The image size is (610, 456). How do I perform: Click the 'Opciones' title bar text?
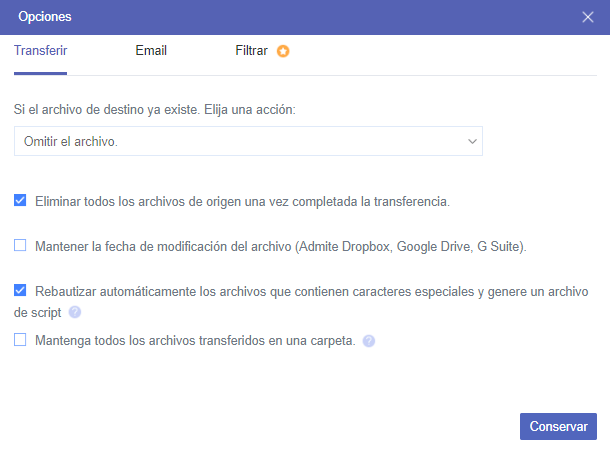tap(45, 17)
